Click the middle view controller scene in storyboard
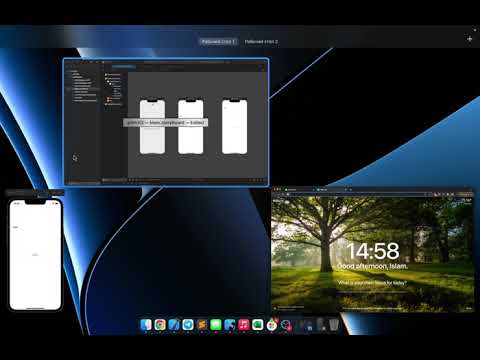Viewport: 480px width, 360px height. pos(190,127)
